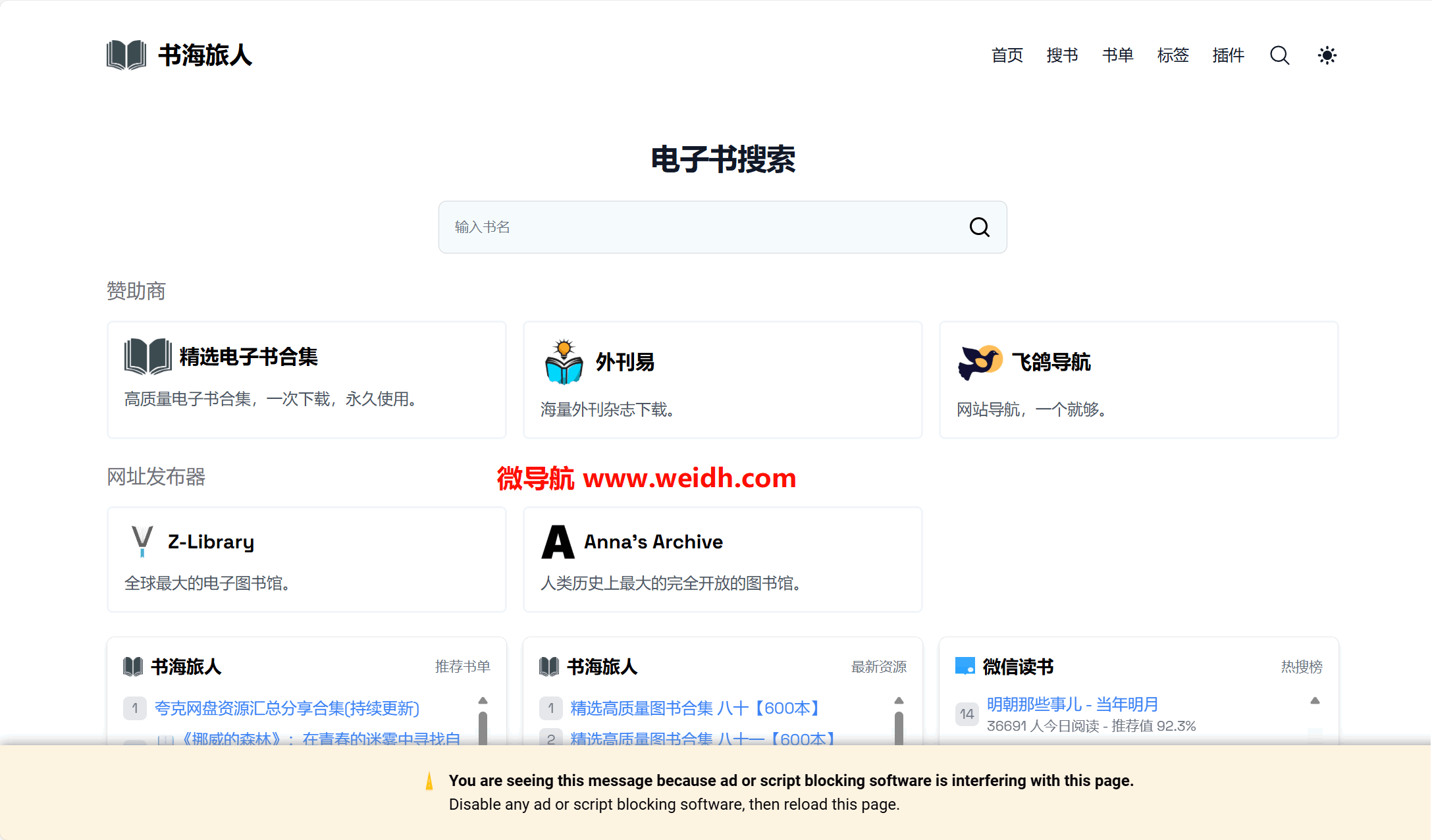This screenshot has height=840, width=1432.
Task: Open 插件 navigation item
Action: pos(1228,55)
